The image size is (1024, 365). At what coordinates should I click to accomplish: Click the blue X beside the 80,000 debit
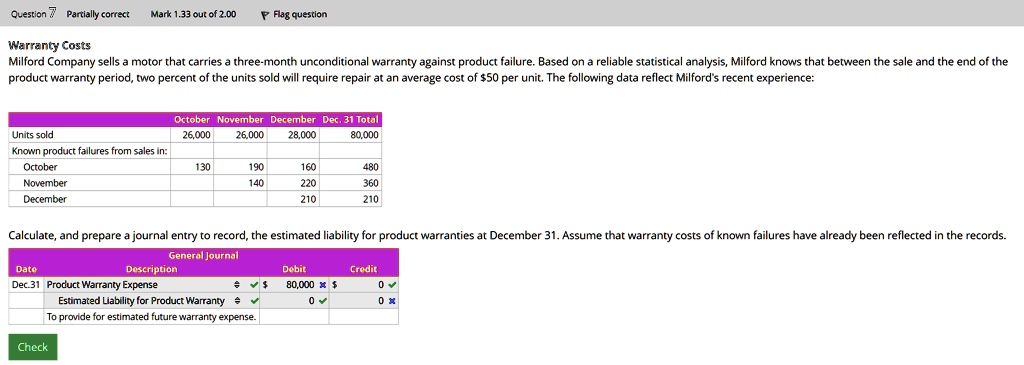[322, 285]
